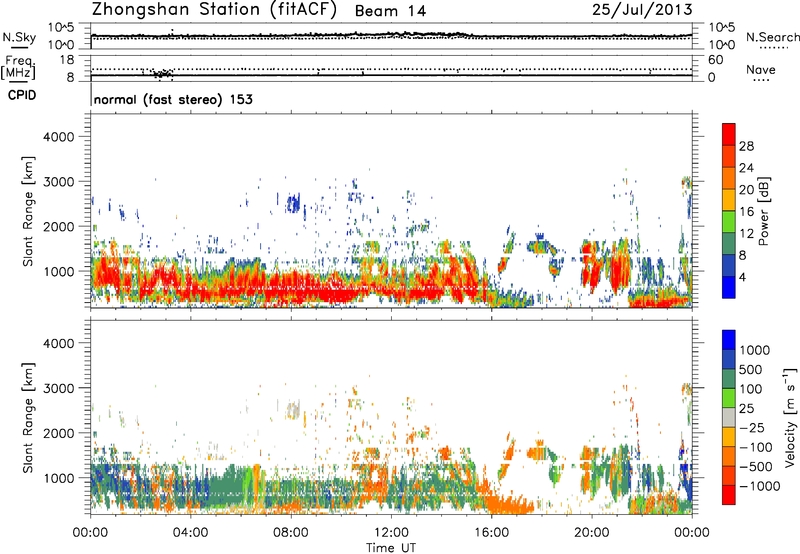The image size is (800, 554).
Task: Click the '08:00' time axis tick label
Action: point(290,533)
